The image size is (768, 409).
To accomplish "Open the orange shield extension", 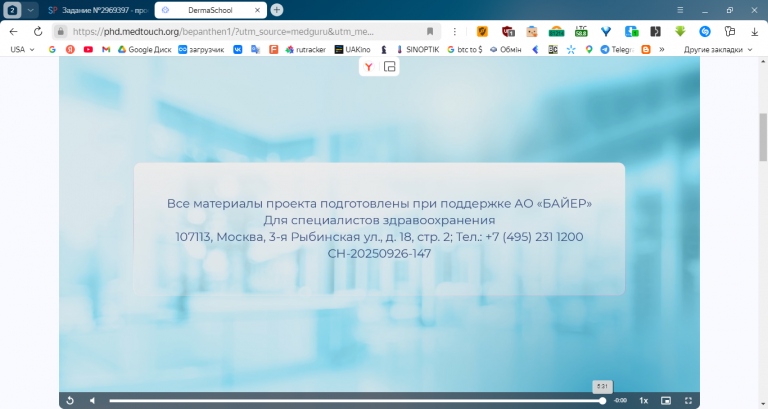I will (x=482, y=31).
